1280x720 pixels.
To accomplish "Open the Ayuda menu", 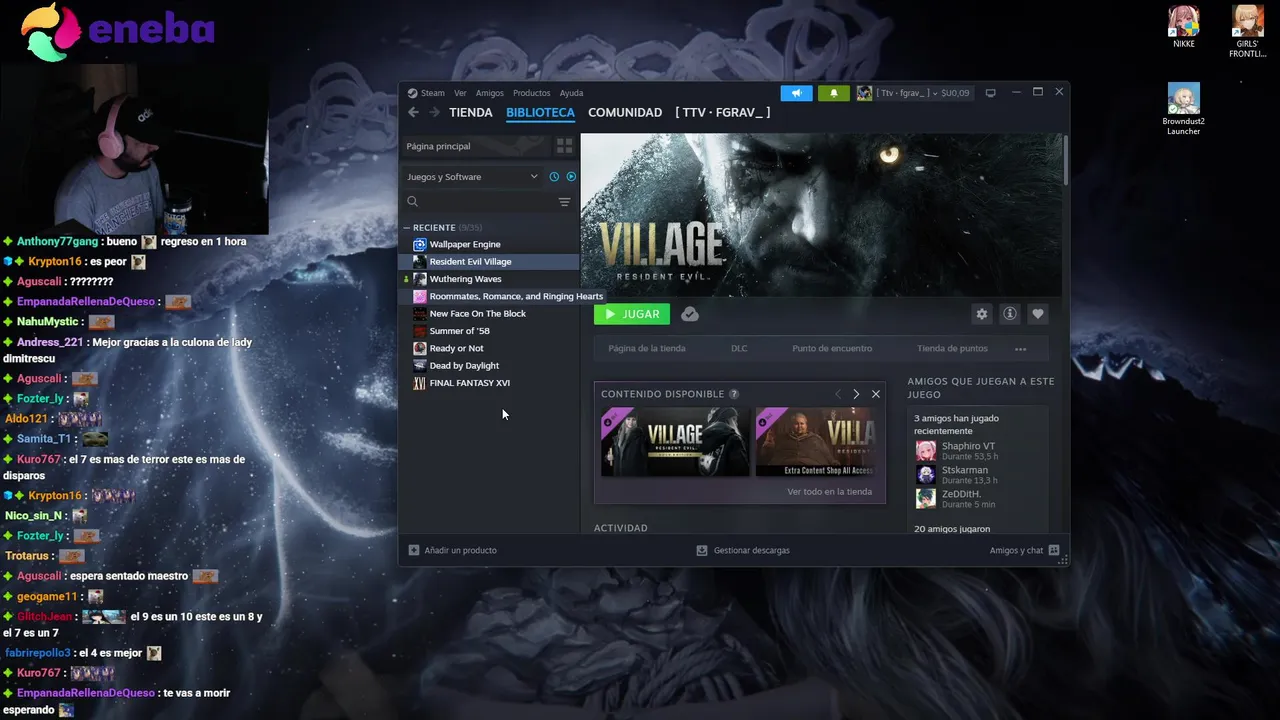I will click(571, 93).
